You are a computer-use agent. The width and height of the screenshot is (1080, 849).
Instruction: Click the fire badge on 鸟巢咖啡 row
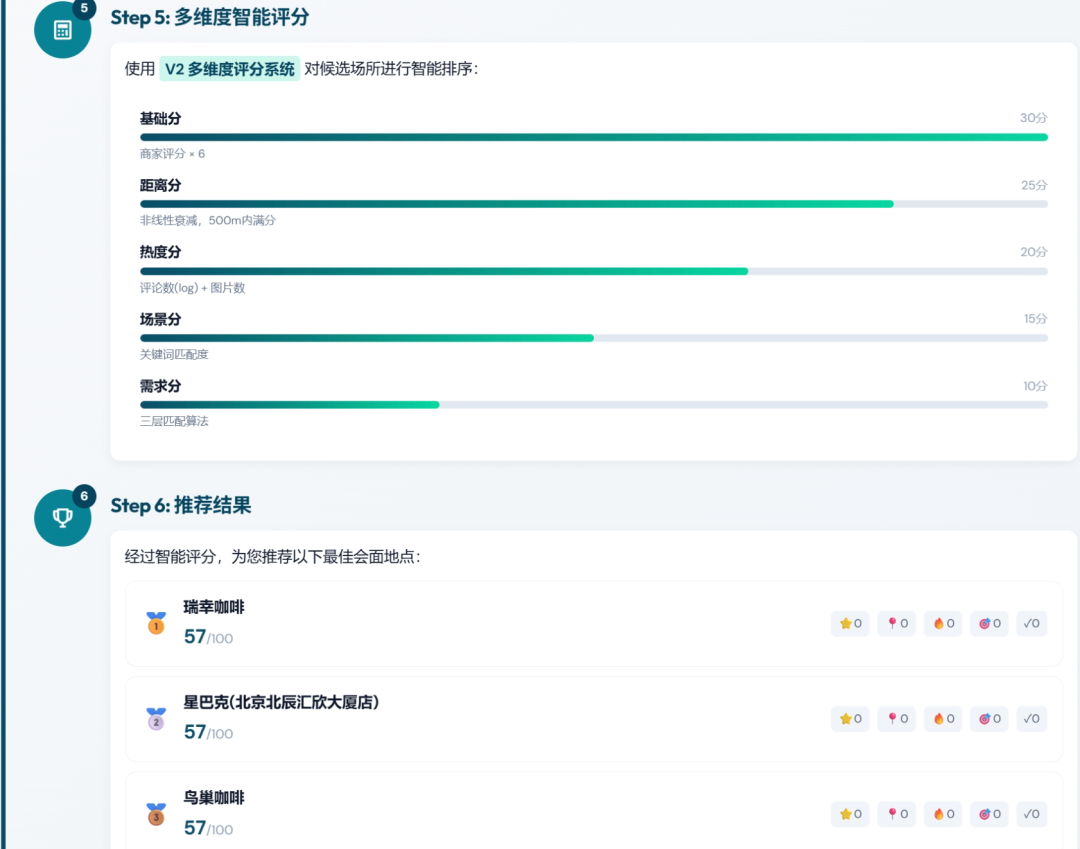click(942, 813)
